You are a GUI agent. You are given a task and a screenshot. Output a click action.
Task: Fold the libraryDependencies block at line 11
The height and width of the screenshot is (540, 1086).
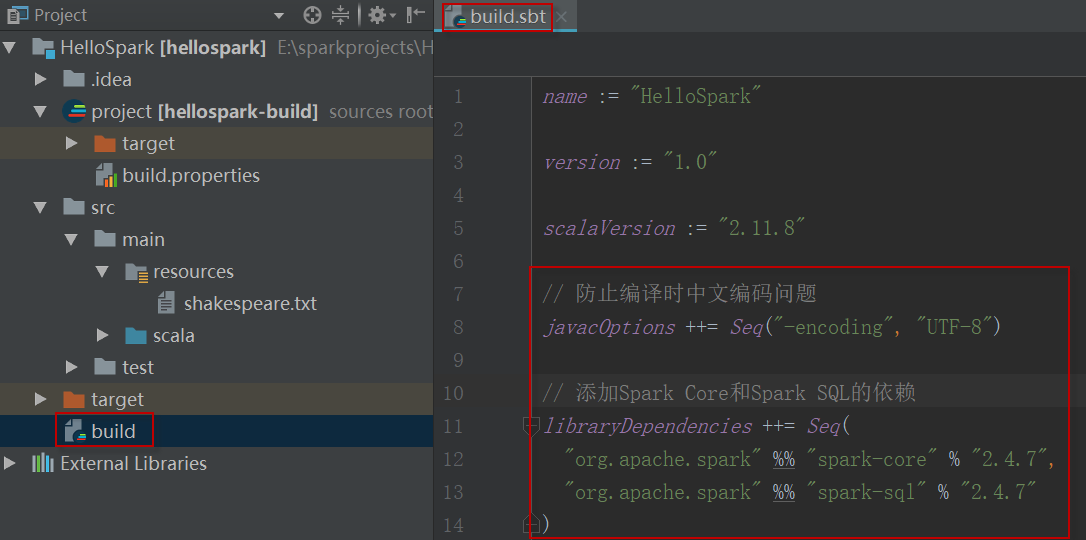pyautogui.click(x=531, y=426)
